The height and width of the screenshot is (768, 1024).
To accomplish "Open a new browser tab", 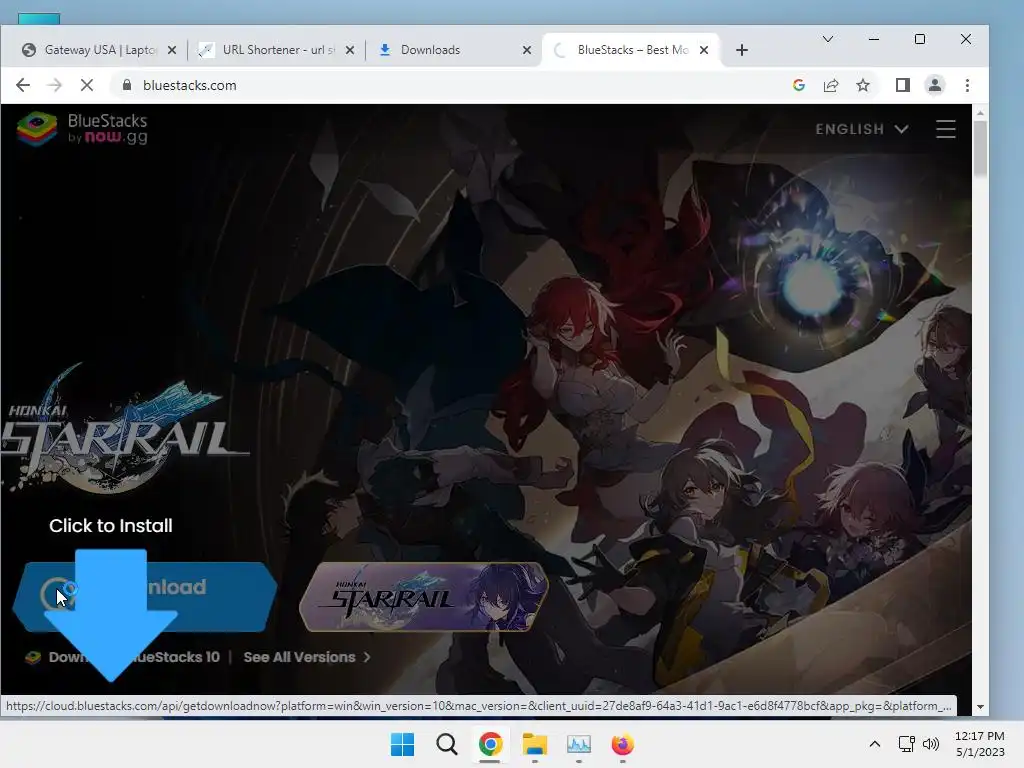I will click(x=742, y=50).
